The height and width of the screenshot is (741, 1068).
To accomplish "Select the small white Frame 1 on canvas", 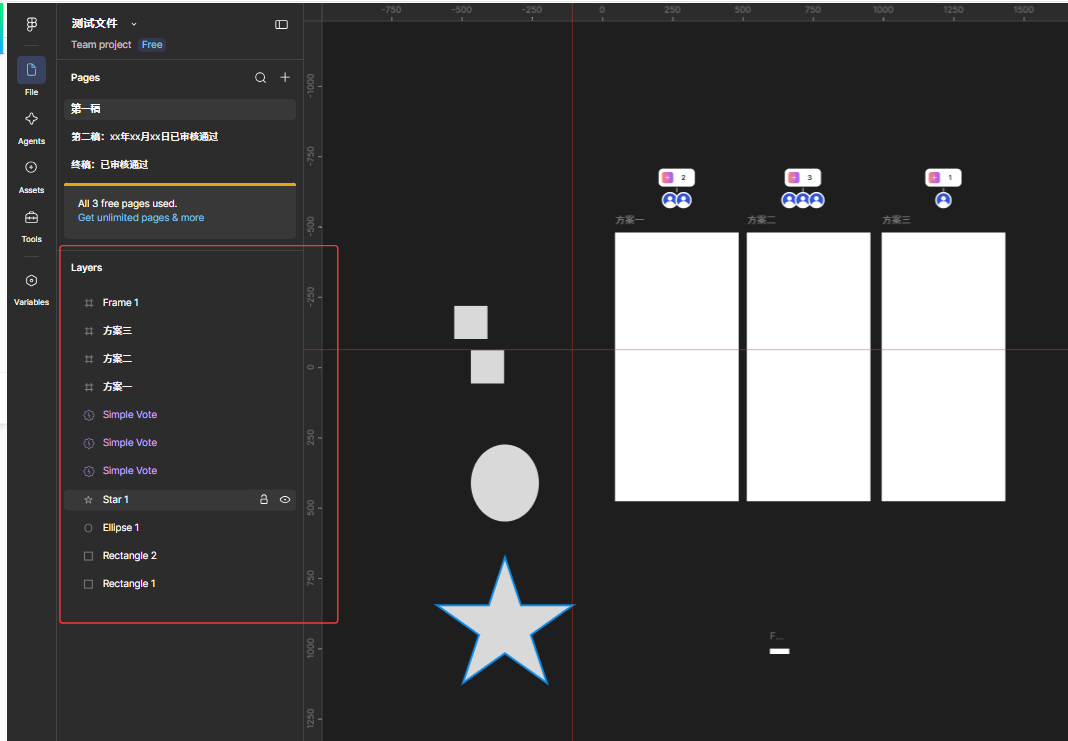I will click(x=779, y=651).
